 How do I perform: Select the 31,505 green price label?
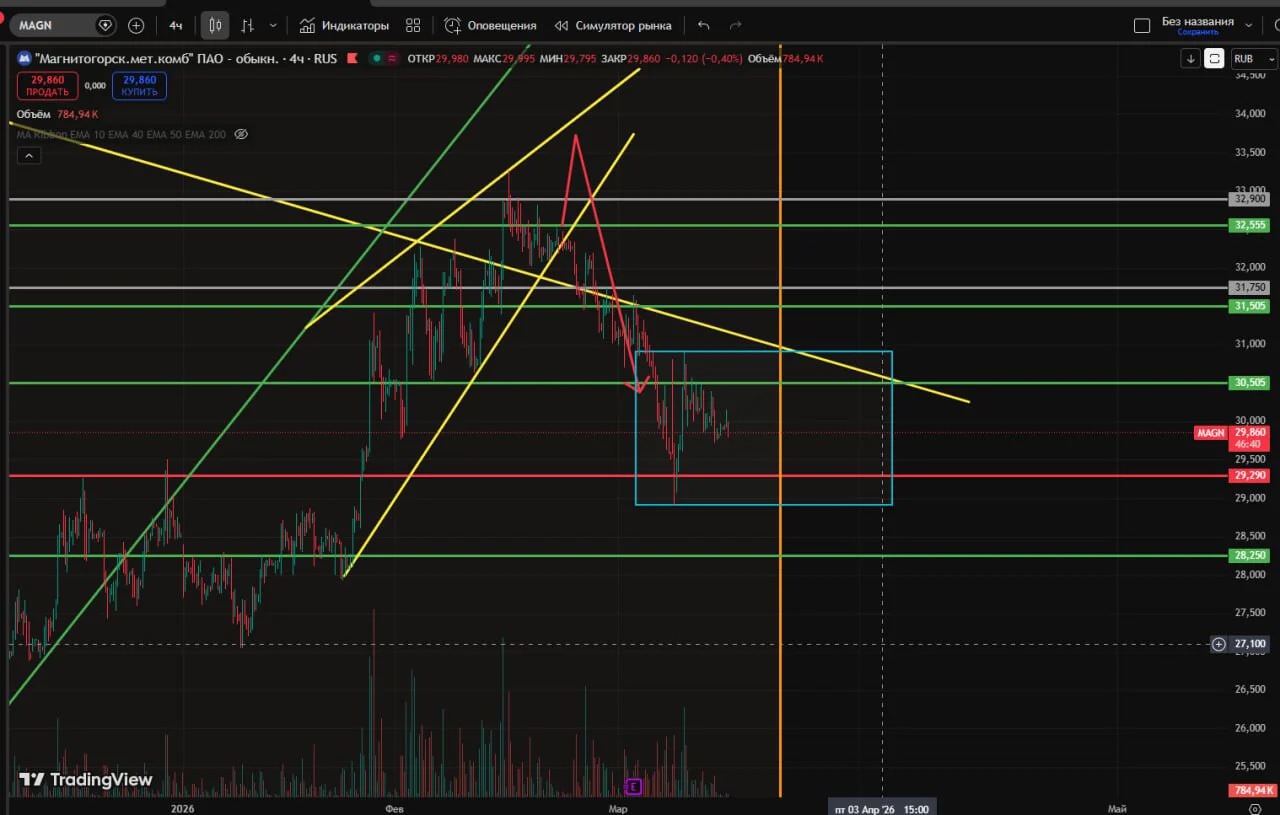(1250, 306)
